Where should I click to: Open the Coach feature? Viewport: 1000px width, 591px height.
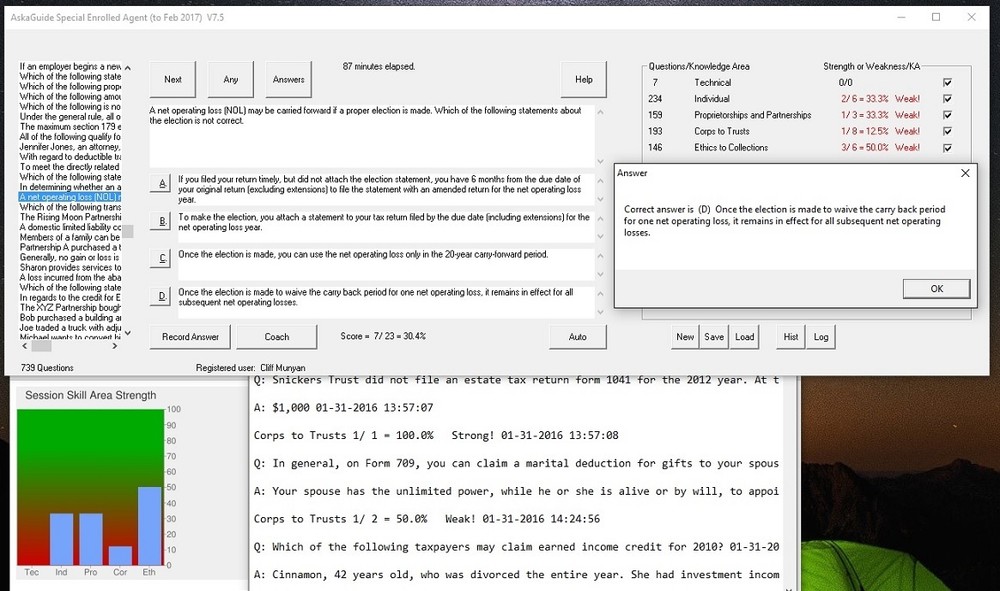point(277,337)
